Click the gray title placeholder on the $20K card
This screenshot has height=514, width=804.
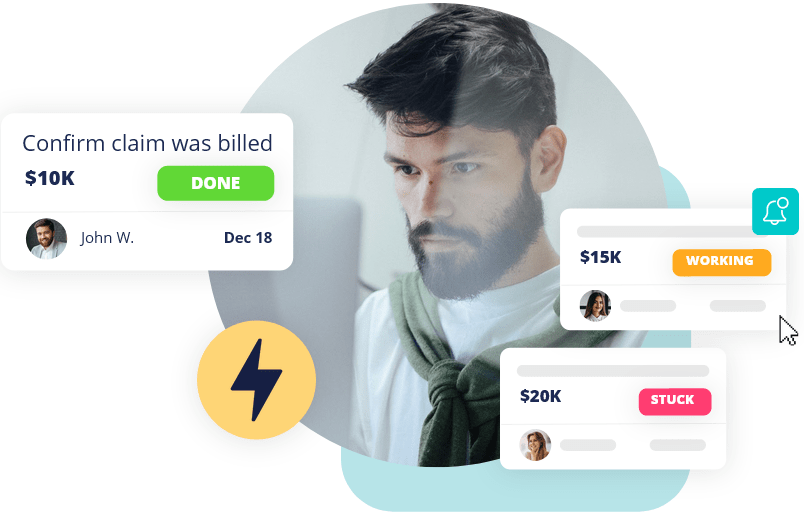click(613, 370)
